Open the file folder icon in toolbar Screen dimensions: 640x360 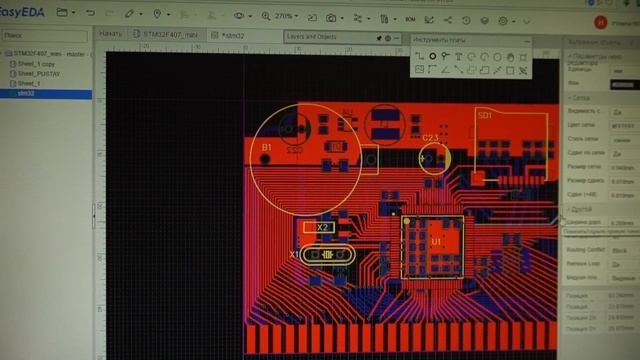[62, 13]
